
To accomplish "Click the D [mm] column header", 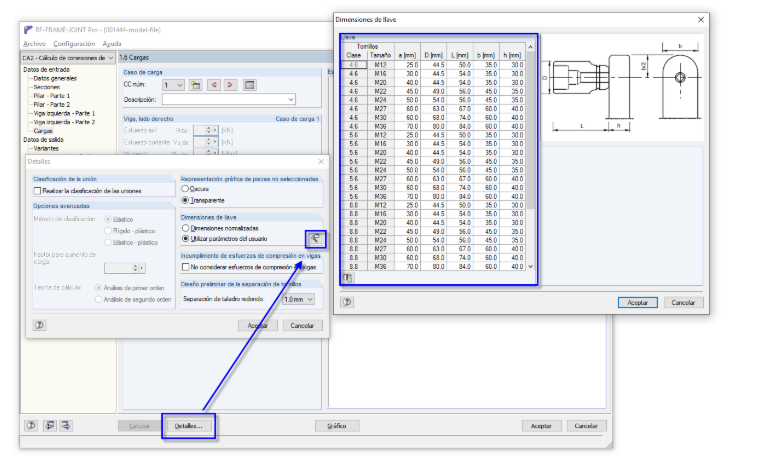I will pyautogui.click(x=433, y=55).
